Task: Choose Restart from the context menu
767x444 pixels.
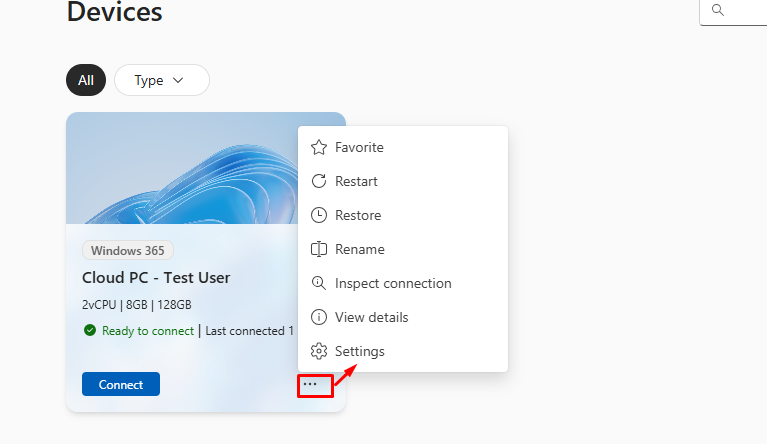Action: point(356,182)
